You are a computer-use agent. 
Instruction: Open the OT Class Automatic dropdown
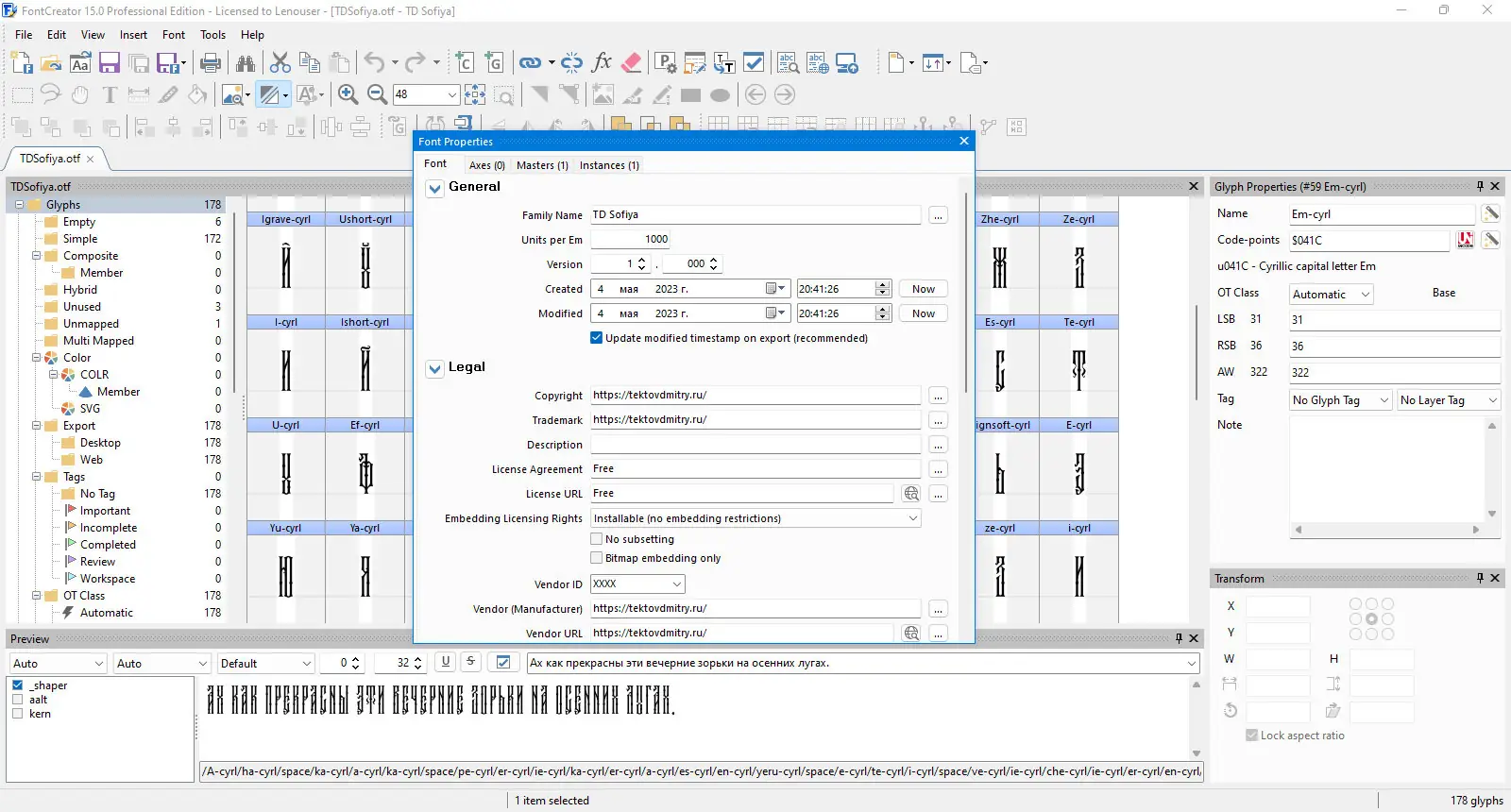coord(1331,295)
